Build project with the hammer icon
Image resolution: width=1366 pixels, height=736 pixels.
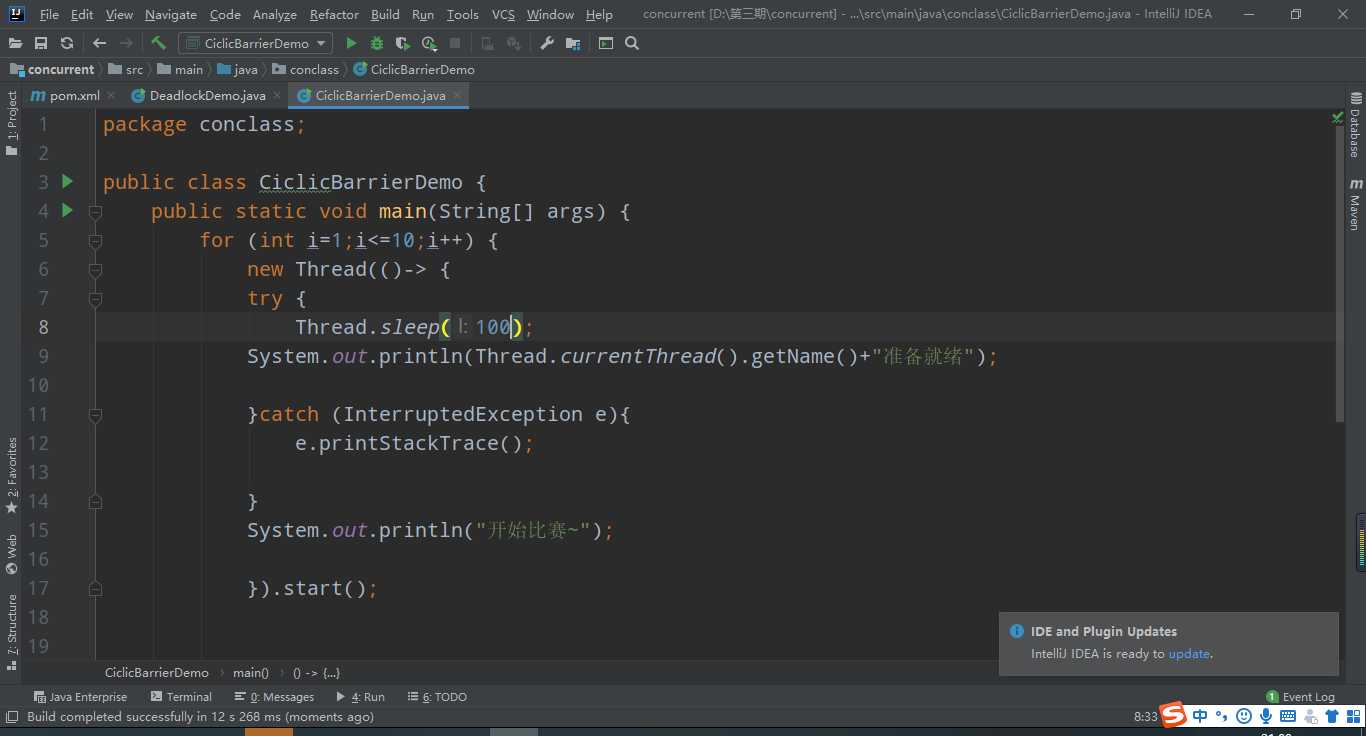[158, 43]
